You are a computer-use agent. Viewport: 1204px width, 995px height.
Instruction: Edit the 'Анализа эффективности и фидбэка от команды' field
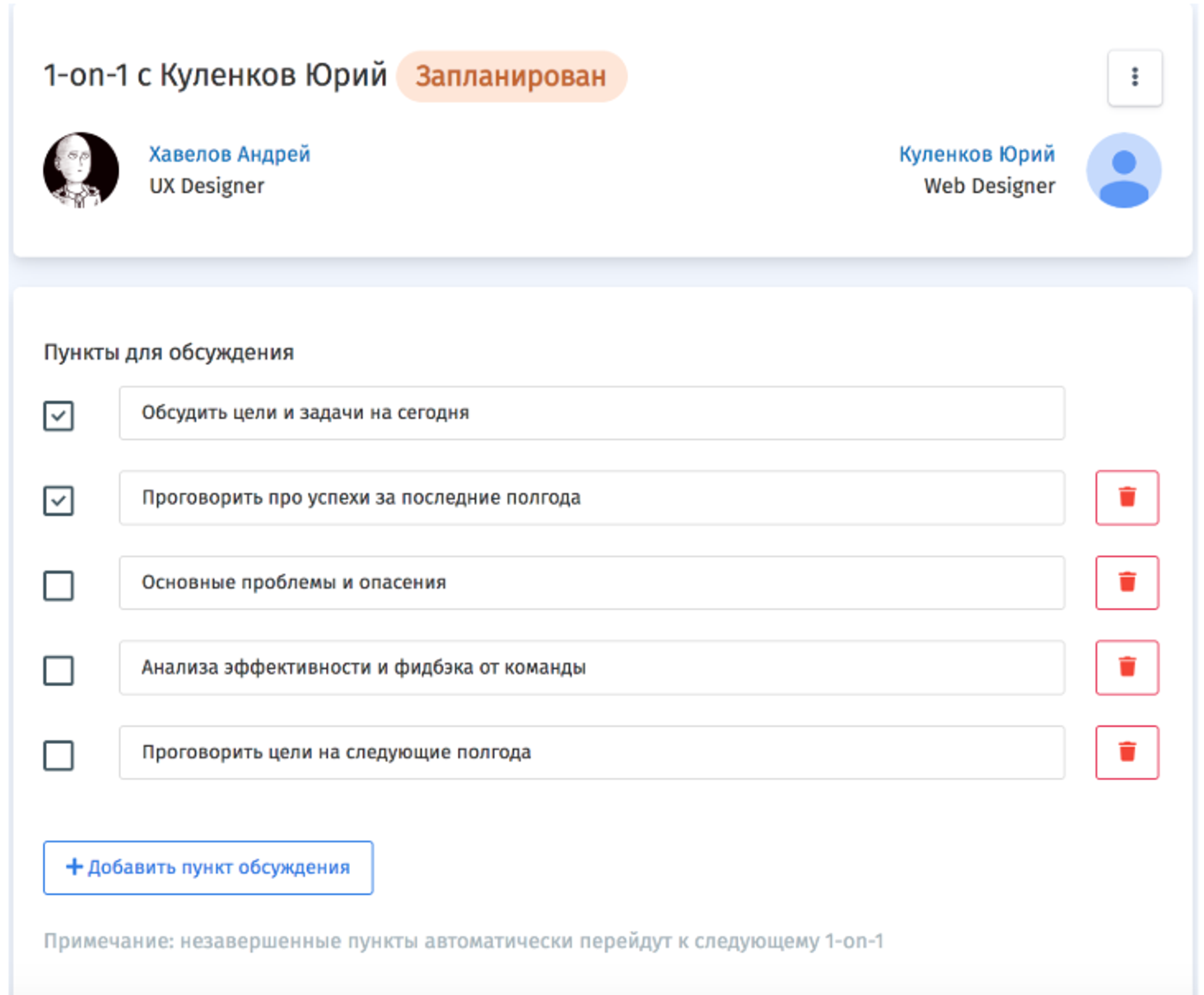pyautogui.click(x=592, y=668)
